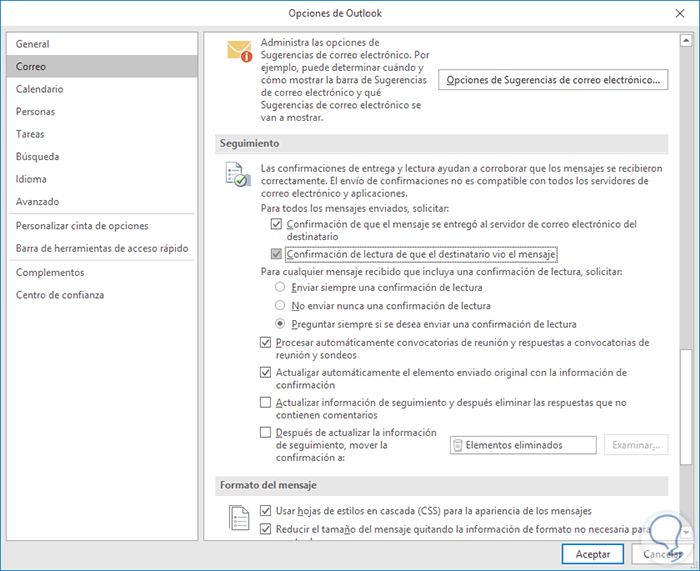Click the scrollbar up arrow
700x571 pixels.
(686, 41)
